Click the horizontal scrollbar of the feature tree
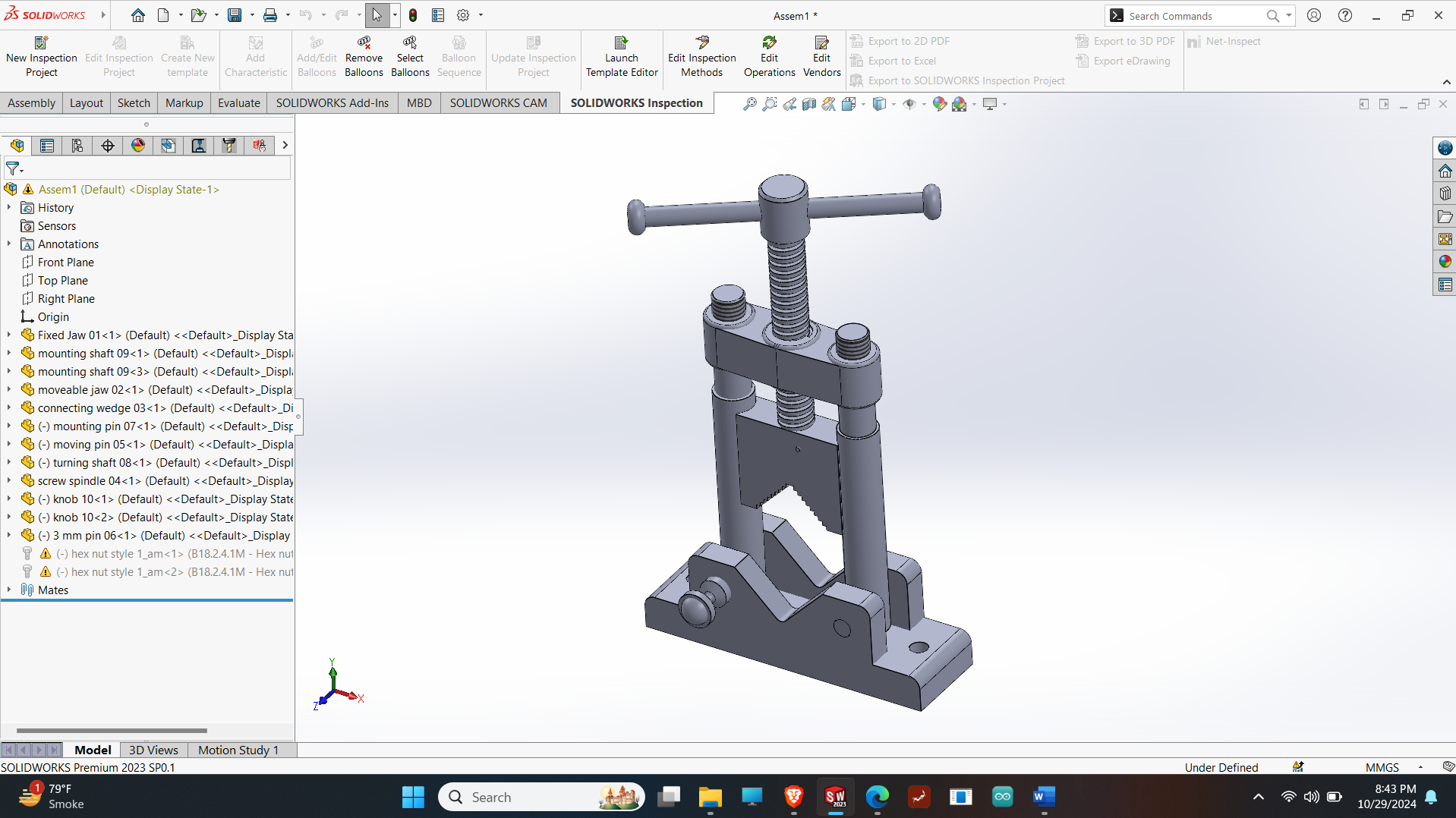 112,731
